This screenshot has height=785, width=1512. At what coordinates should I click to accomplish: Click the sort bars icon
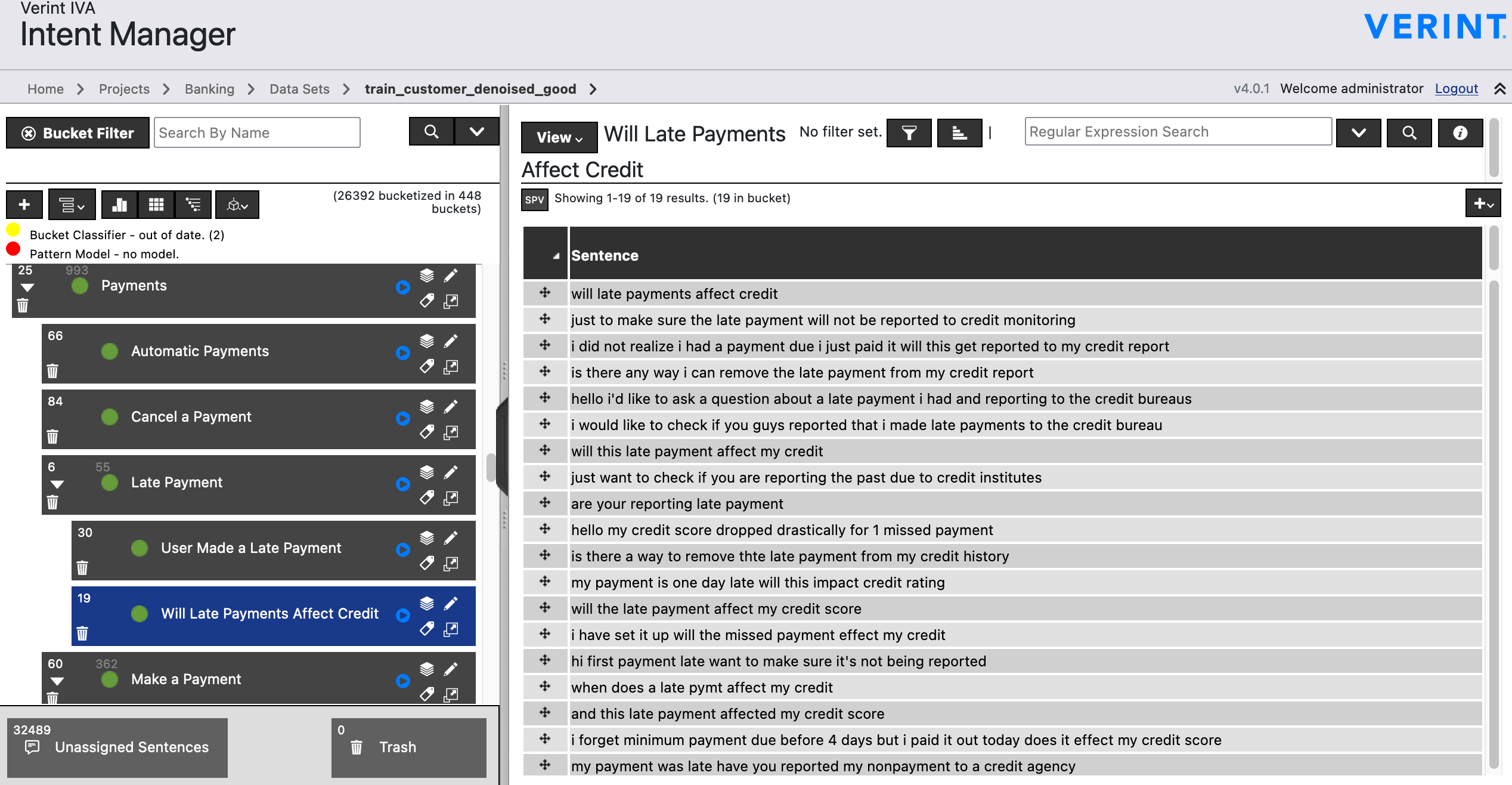tap(959, 132)
